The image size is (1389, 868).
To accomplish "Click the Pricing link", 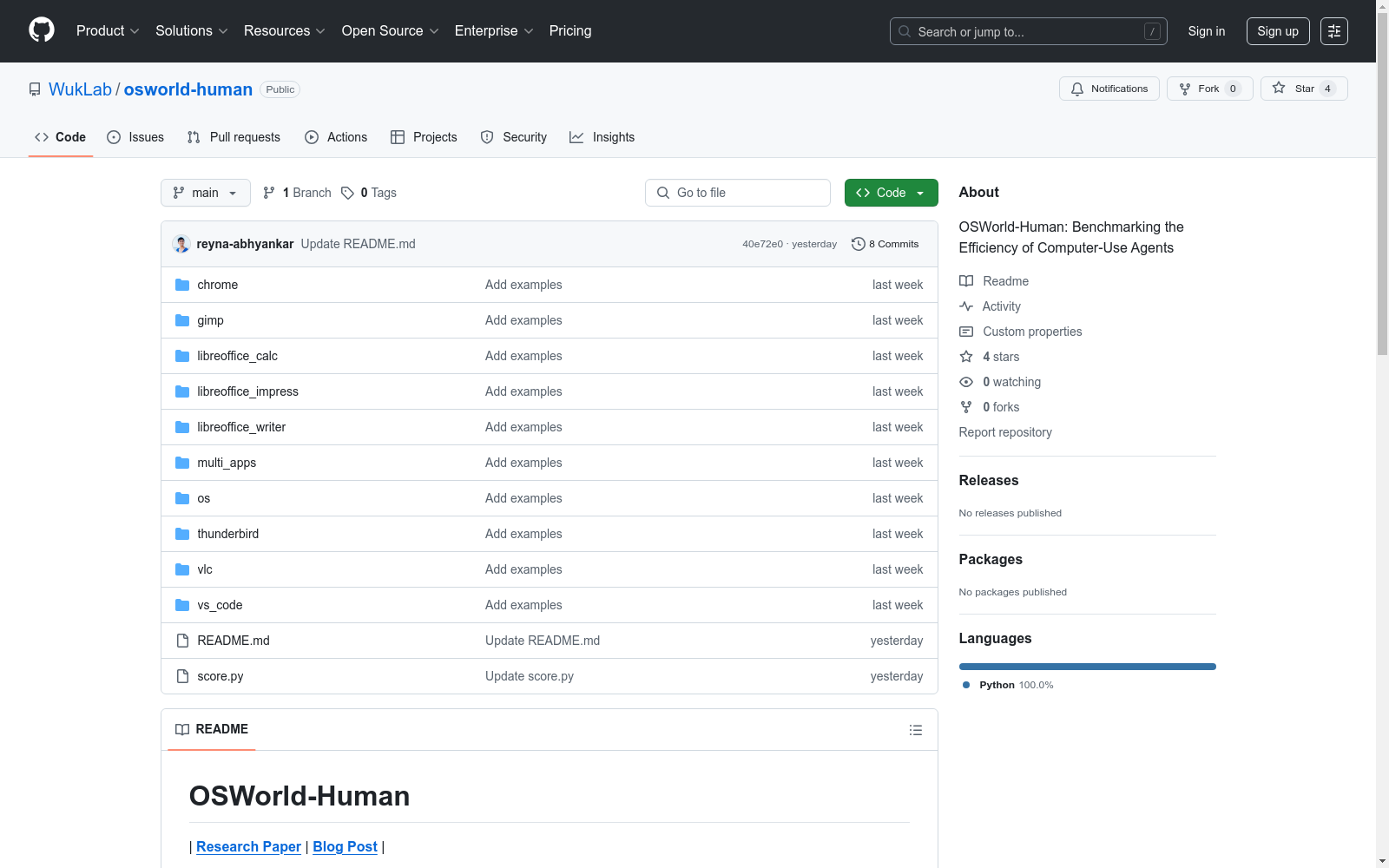I will 570,31.
